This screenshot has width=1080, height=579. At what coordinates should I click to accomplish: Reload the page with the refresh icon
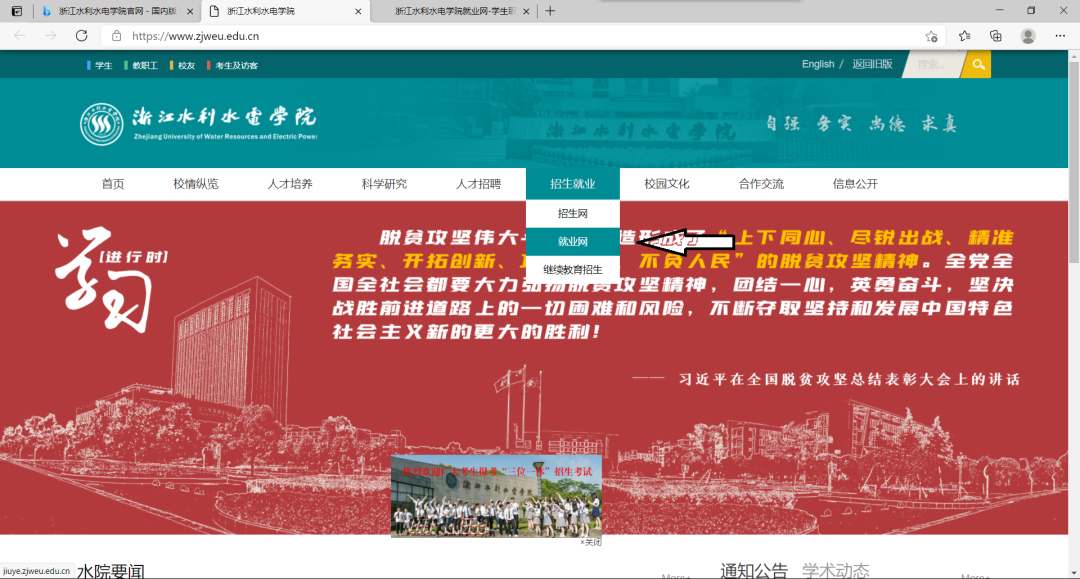point(81,36)
